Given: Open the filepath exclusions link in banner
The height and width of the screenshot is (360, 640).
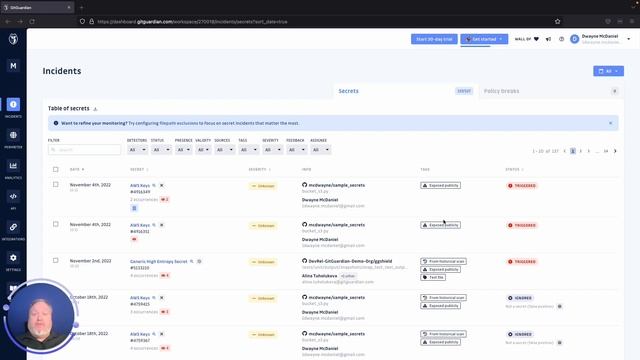Looking at the screenshot, I should pos(178,123).
